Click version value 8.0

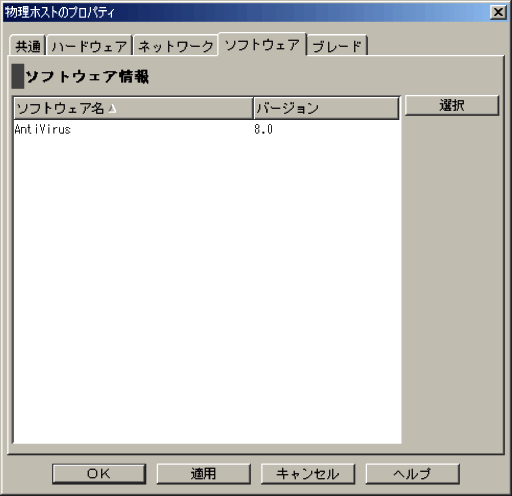(263, 129)
